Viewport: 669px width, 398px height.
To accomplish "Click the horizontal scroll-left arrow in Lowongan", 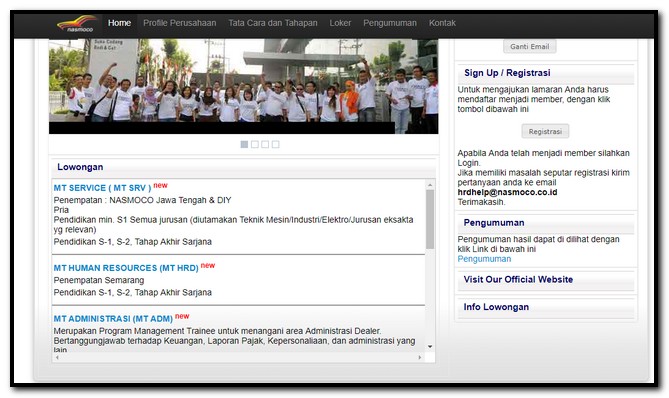I will [57, 357].
